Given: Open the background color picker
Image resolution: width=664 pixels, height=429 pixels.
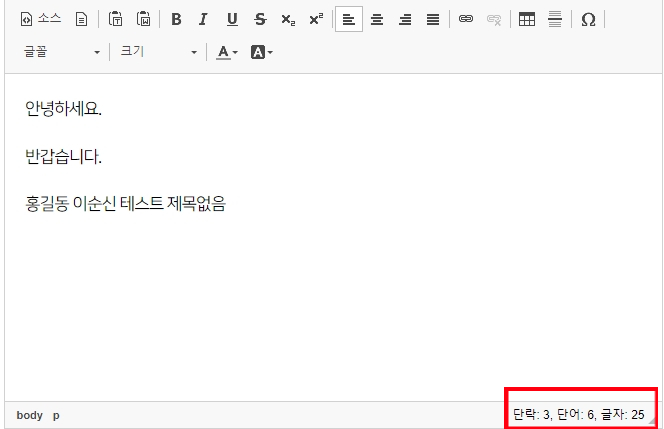Looking at the screenshot, I should tap(262, 52).
